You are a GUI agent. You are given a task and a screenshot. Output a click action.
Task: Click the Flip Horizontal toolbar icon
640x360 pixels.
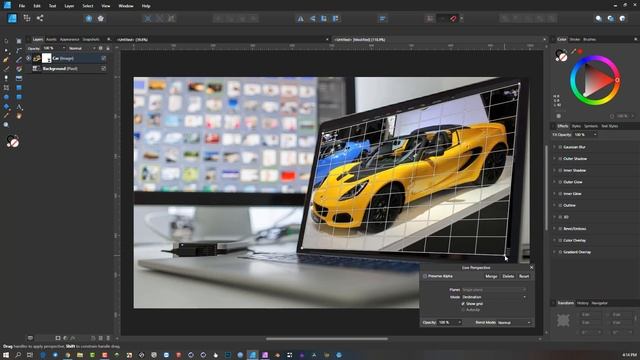(x=300, y=19)
